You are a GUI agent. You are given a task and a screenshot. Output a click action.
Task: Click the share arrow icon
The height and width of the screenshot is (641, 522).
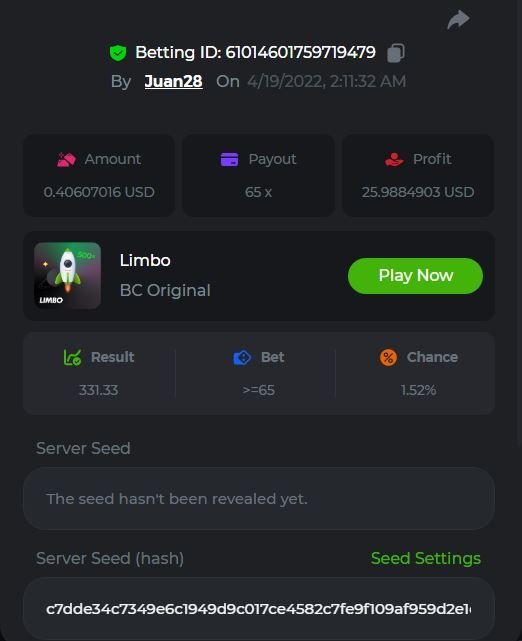458,20
